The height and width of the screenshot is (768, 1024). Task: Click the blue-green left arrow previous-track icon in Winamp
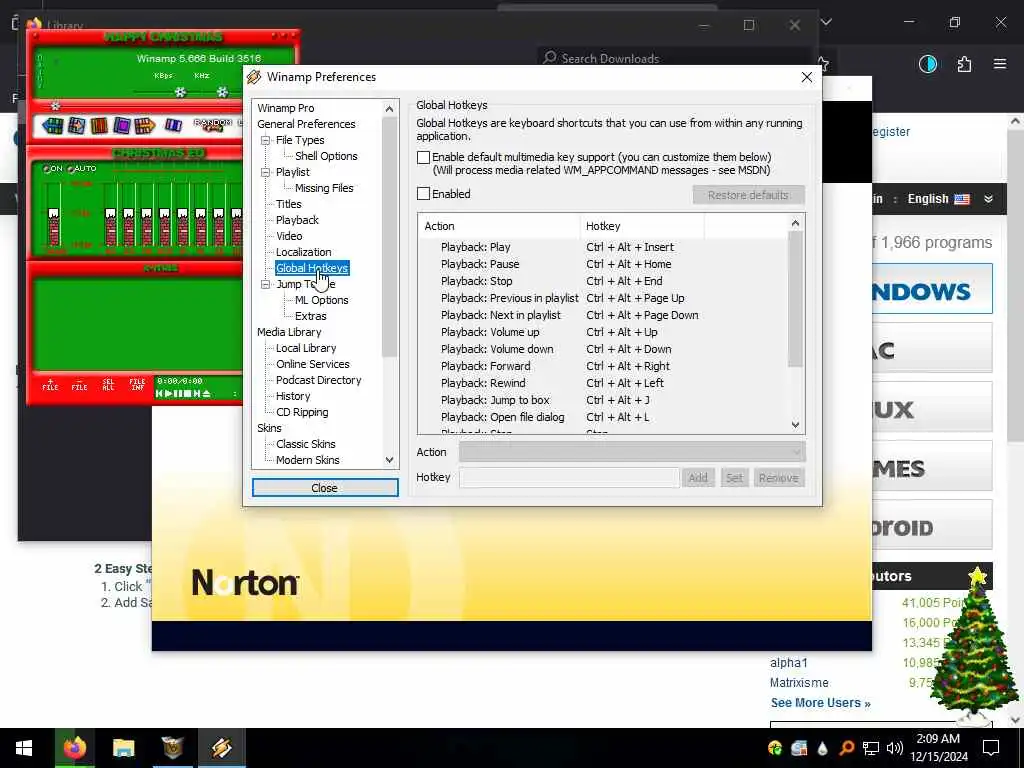[x=52, y=125]
